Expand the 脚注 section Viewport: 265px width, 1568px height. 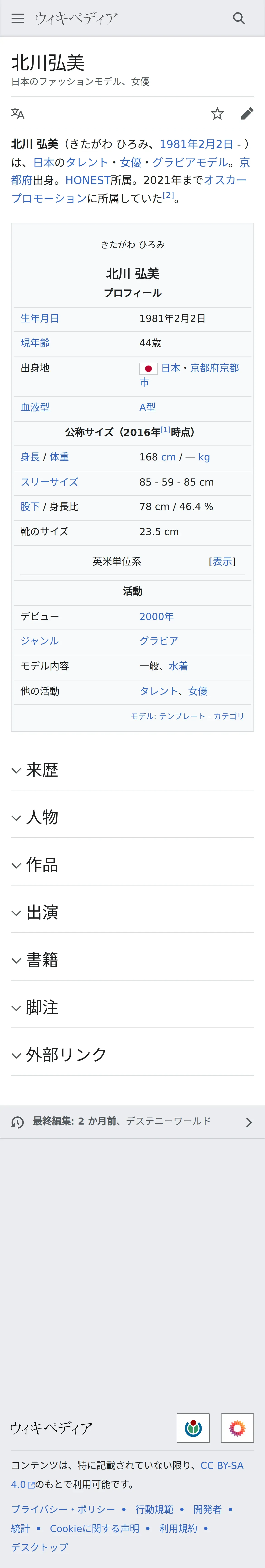pos(132,1007)
